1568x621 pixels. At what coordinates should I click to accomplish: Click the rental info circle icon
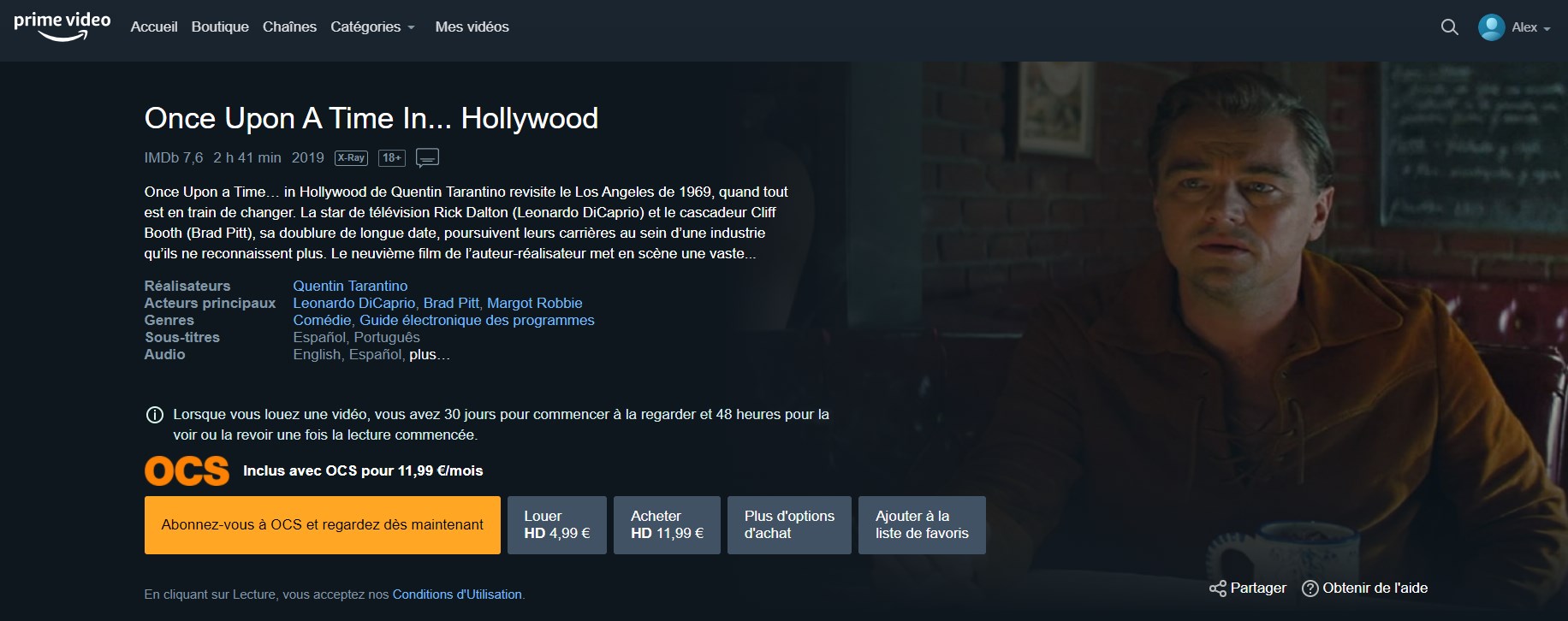tap(155, 415)
